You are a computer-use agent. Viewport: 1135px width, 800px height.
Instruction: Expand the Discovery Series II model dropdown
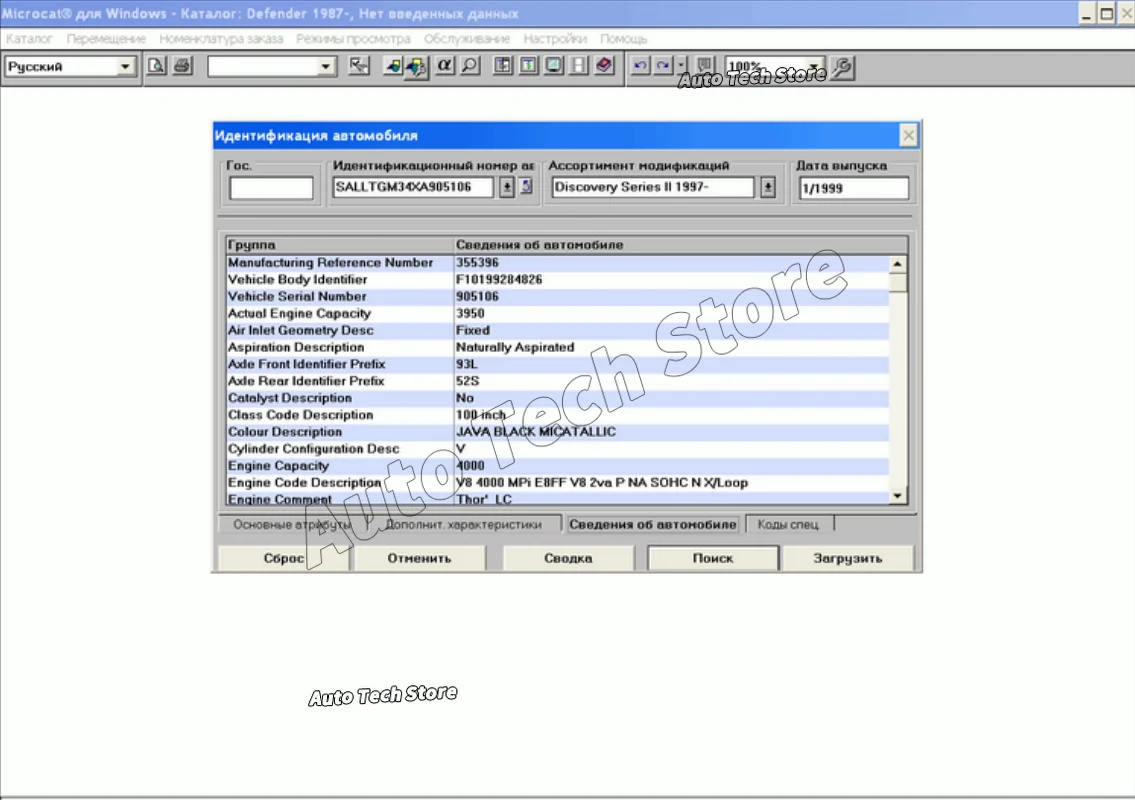(768, 187)
